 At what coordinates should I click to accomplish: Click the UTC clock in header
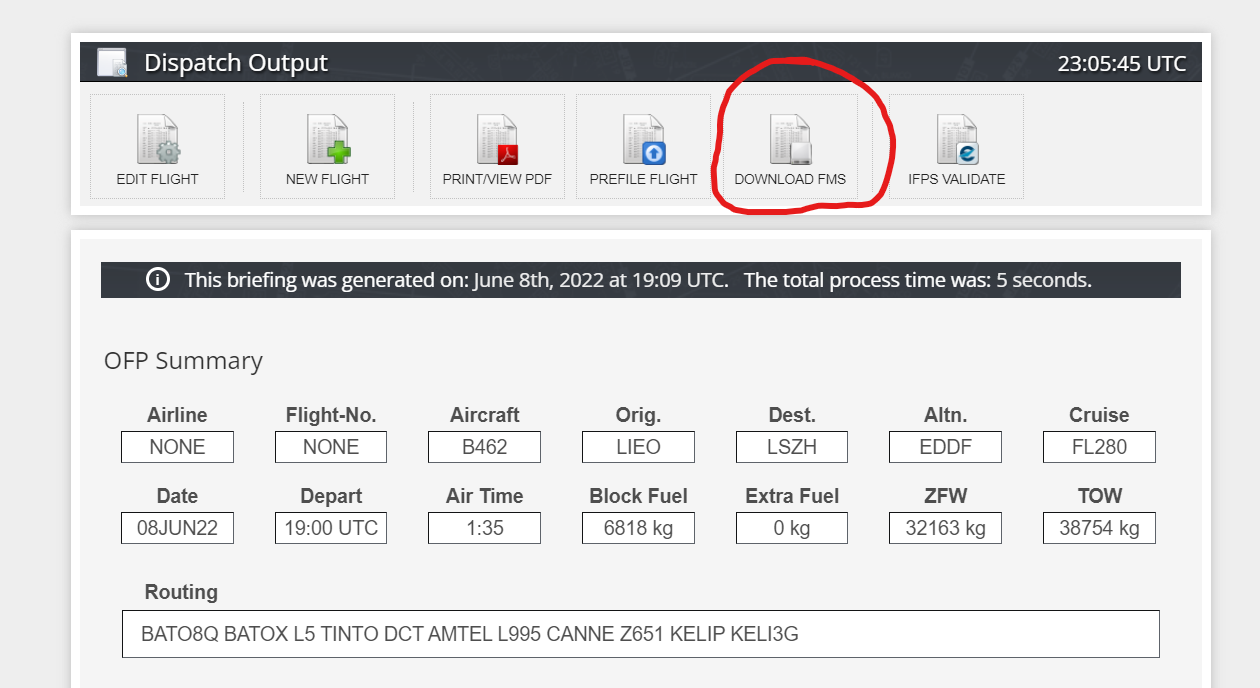pyautogui.click(x=1121, y=64)
